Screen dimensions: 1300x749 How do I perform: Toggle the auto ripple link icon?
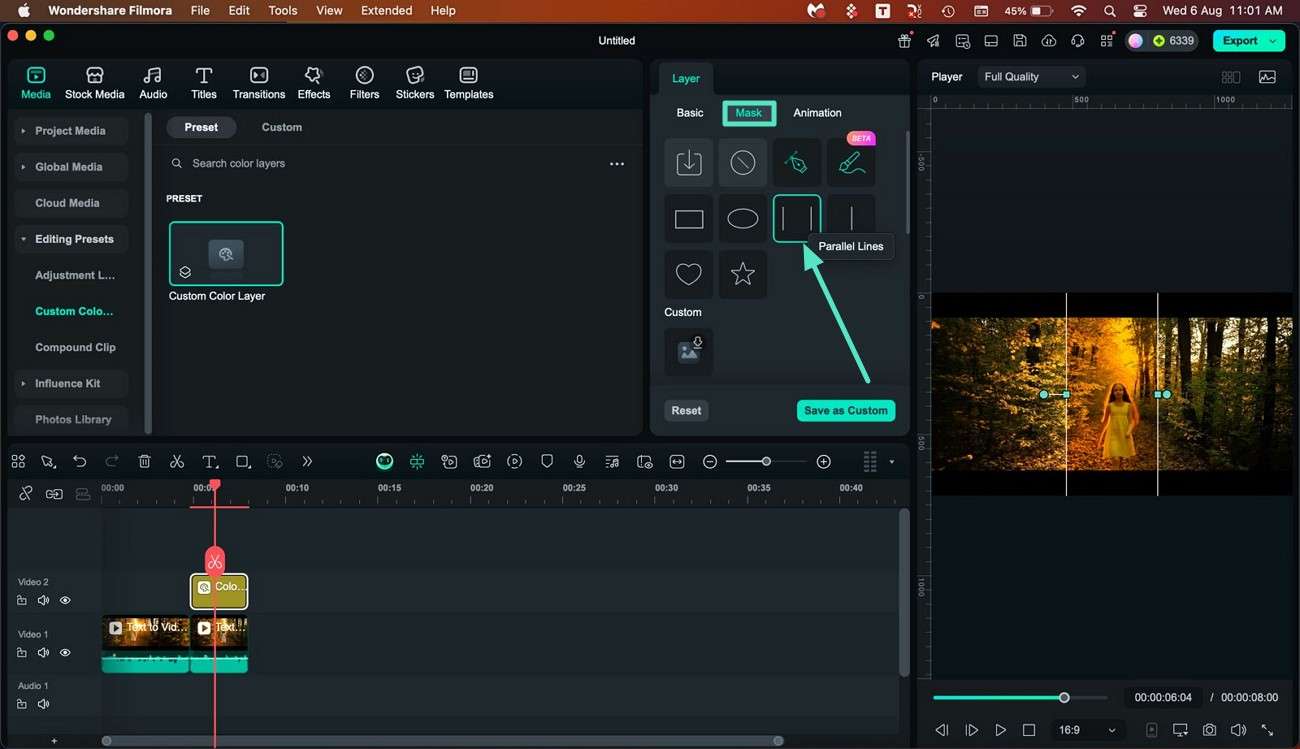tap(54, 494)
